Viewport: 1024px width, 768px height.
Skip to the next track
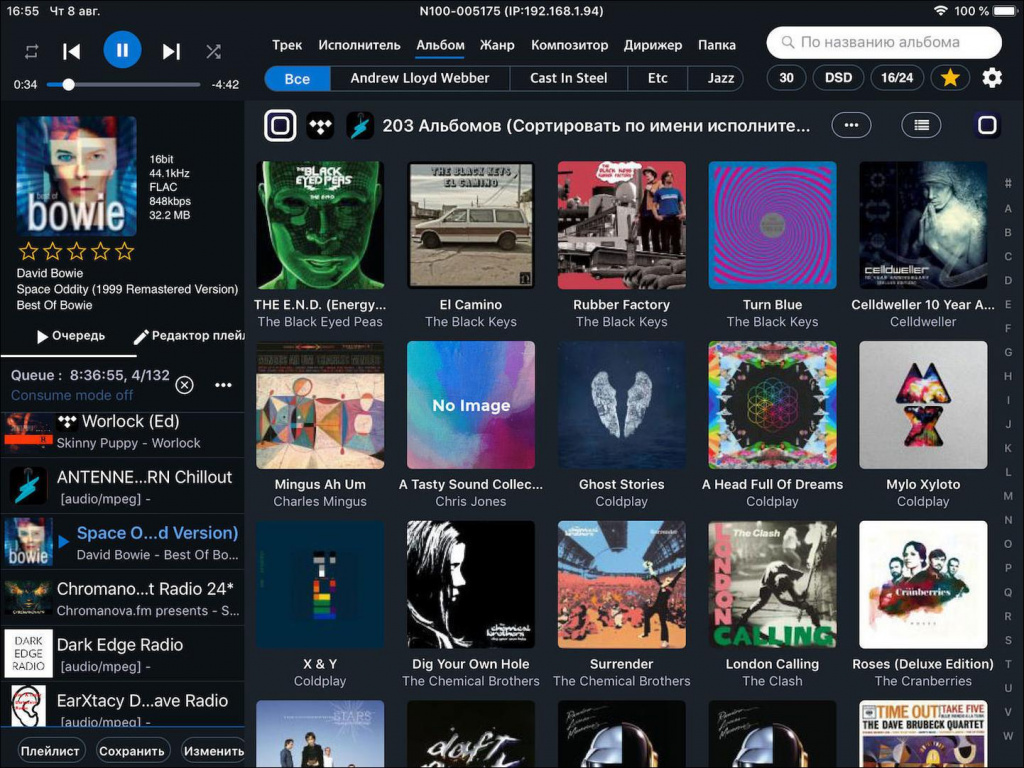[x=171, y=51]
